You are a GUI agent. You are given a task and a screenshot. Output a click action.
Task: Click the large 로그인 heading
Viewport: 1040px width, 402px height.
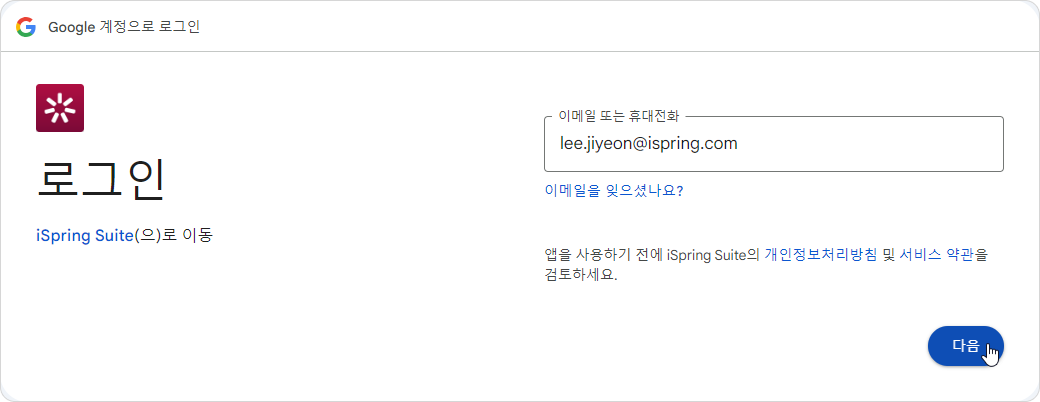click(x=100, y=179)
